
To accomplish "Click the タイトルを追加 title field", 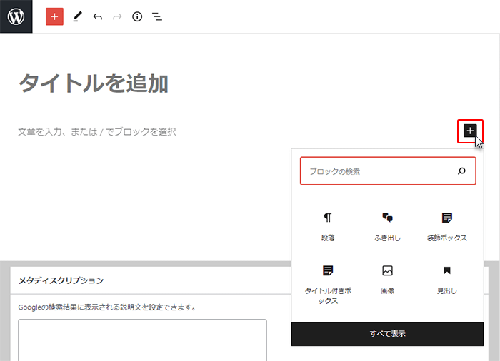I will 94,83.
